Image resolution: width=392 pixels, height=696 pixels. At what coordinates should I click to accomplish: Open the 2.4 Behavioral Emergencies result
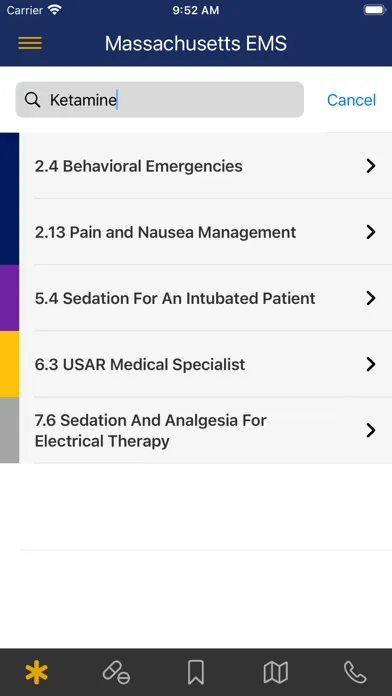point(206,166)
